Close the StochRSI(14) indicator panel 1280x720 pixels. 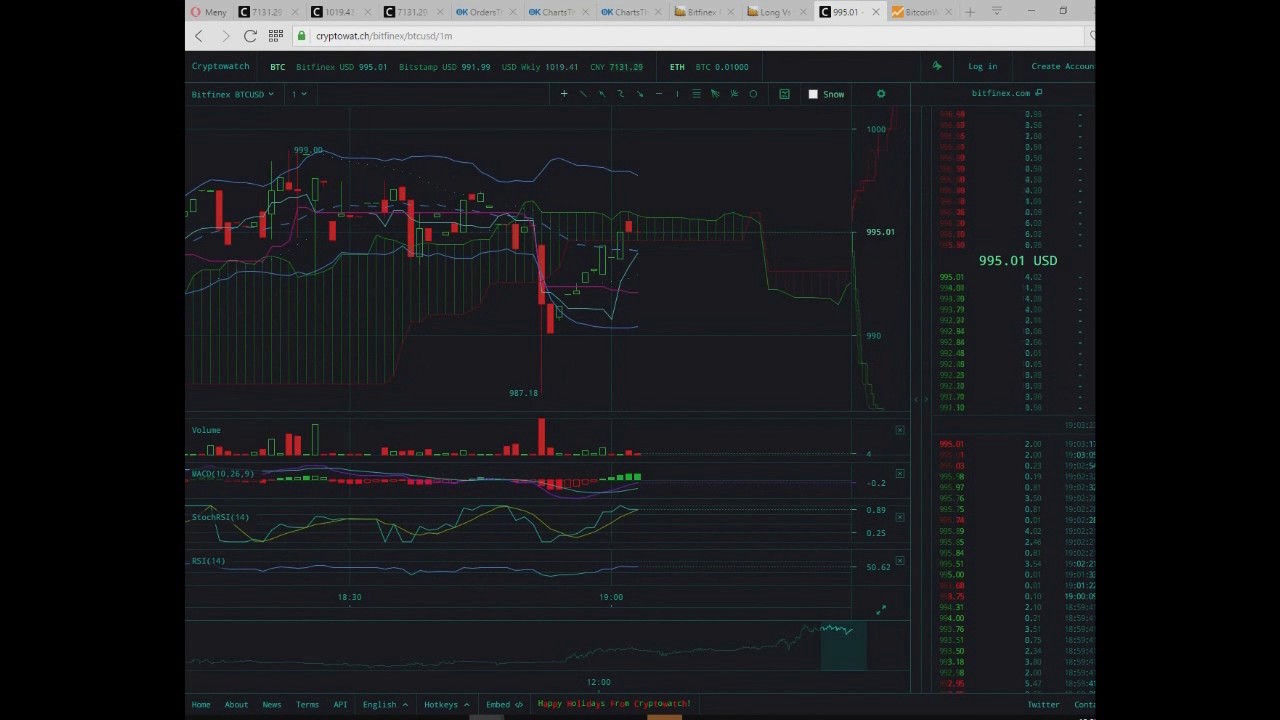pyautogui.click(x=900, y=517)
